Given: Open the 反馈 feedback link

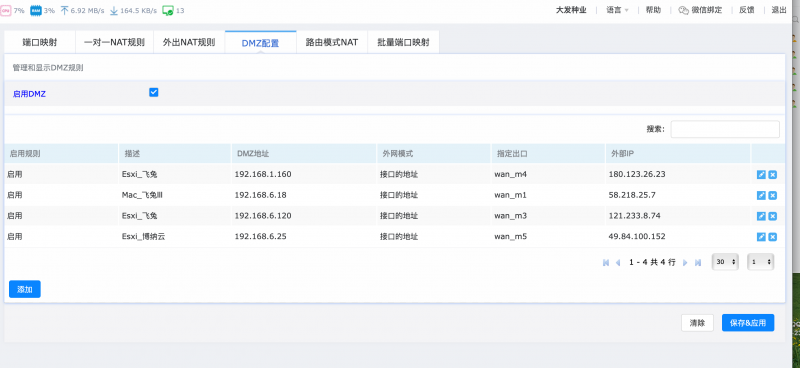Looking at the screenshot, I should (x=746, y=10).
